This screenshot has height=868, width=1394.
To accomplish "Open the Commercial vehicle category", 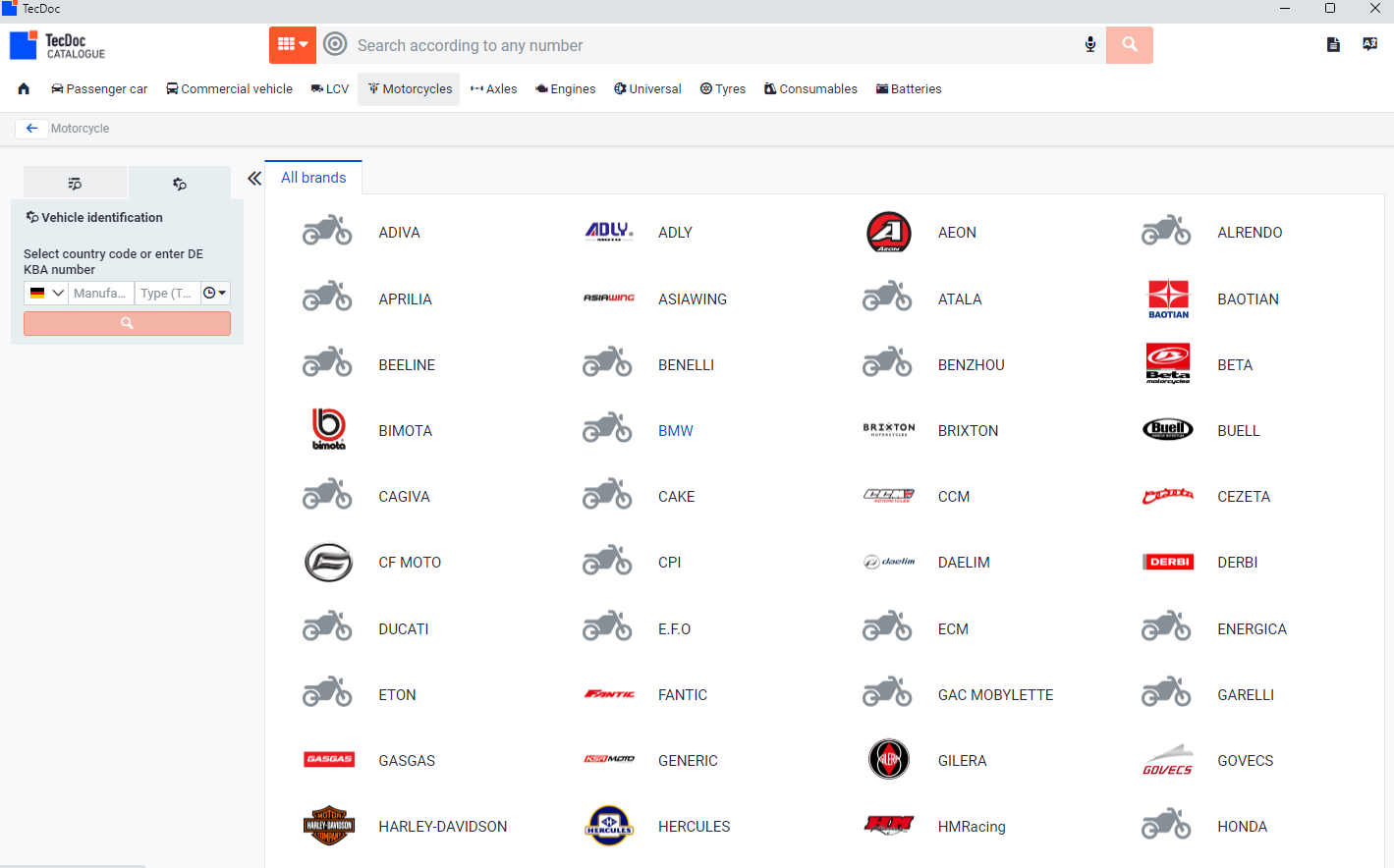I will pyautogui.click(x=229, y=88).
